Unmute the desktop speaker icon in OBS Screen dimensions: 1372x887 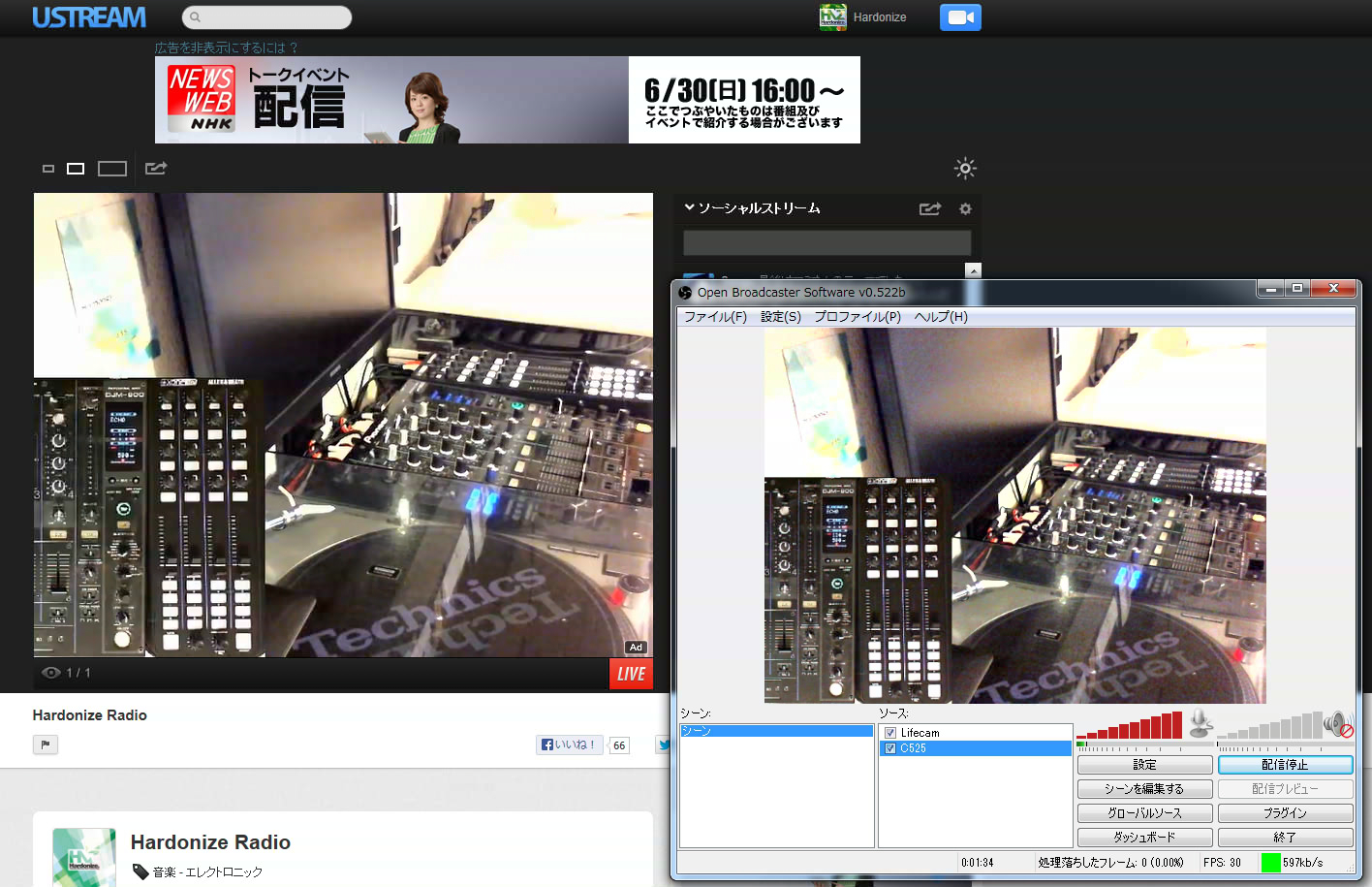click(x=1338, y=723)
